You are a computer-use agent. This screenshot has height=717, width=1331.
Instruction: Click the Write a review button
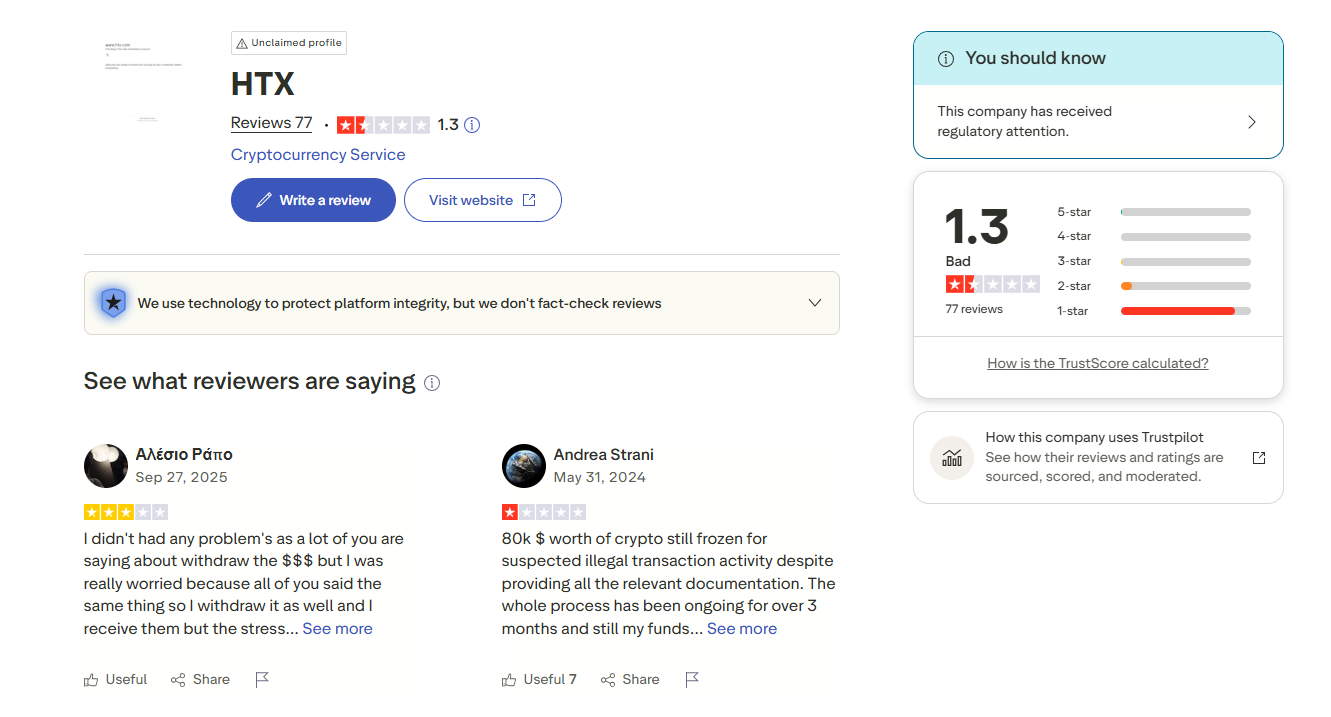[313, 200]
